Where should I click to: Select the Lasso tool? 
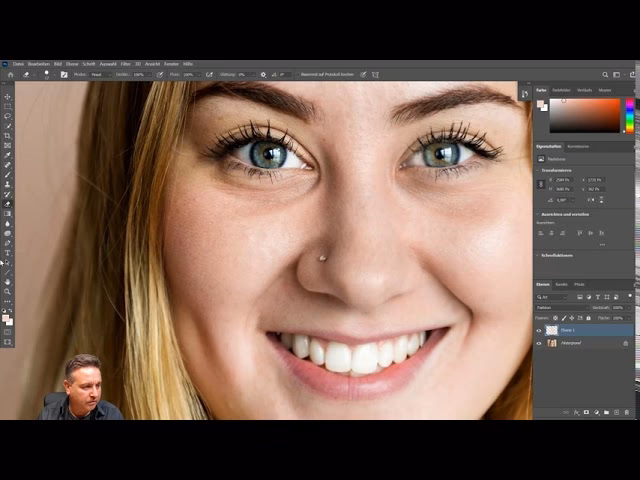[8, 116]
